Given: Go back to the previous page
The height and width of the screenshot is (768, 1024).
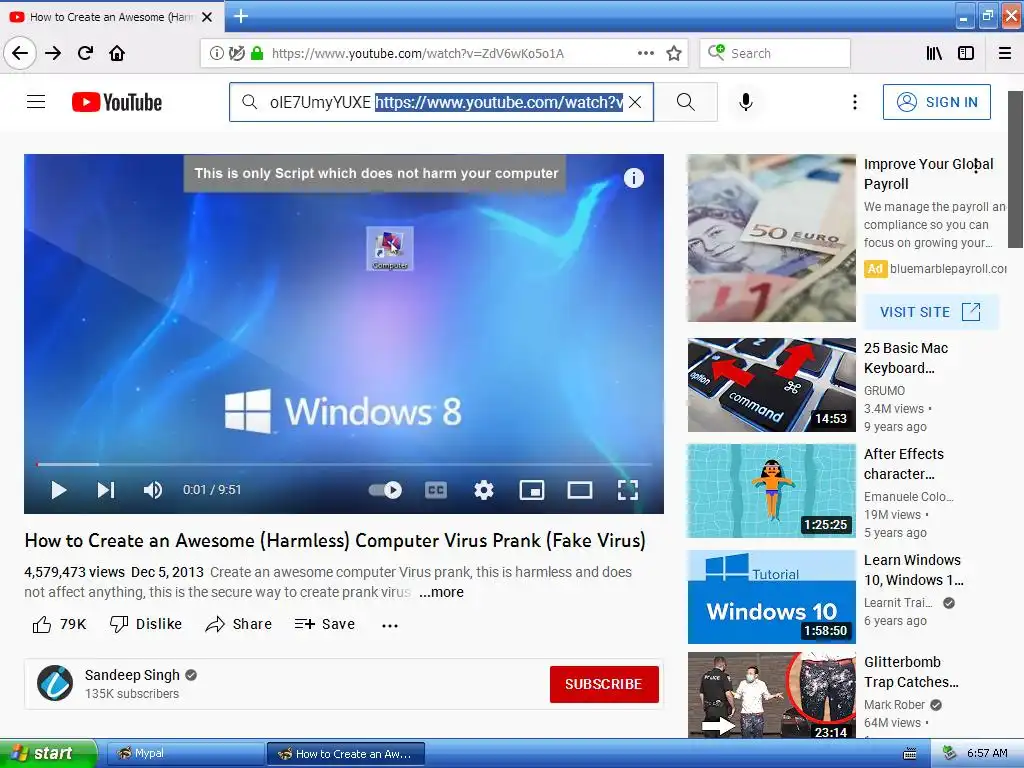Looking at the screenshot, I should [x=20, y=53].
